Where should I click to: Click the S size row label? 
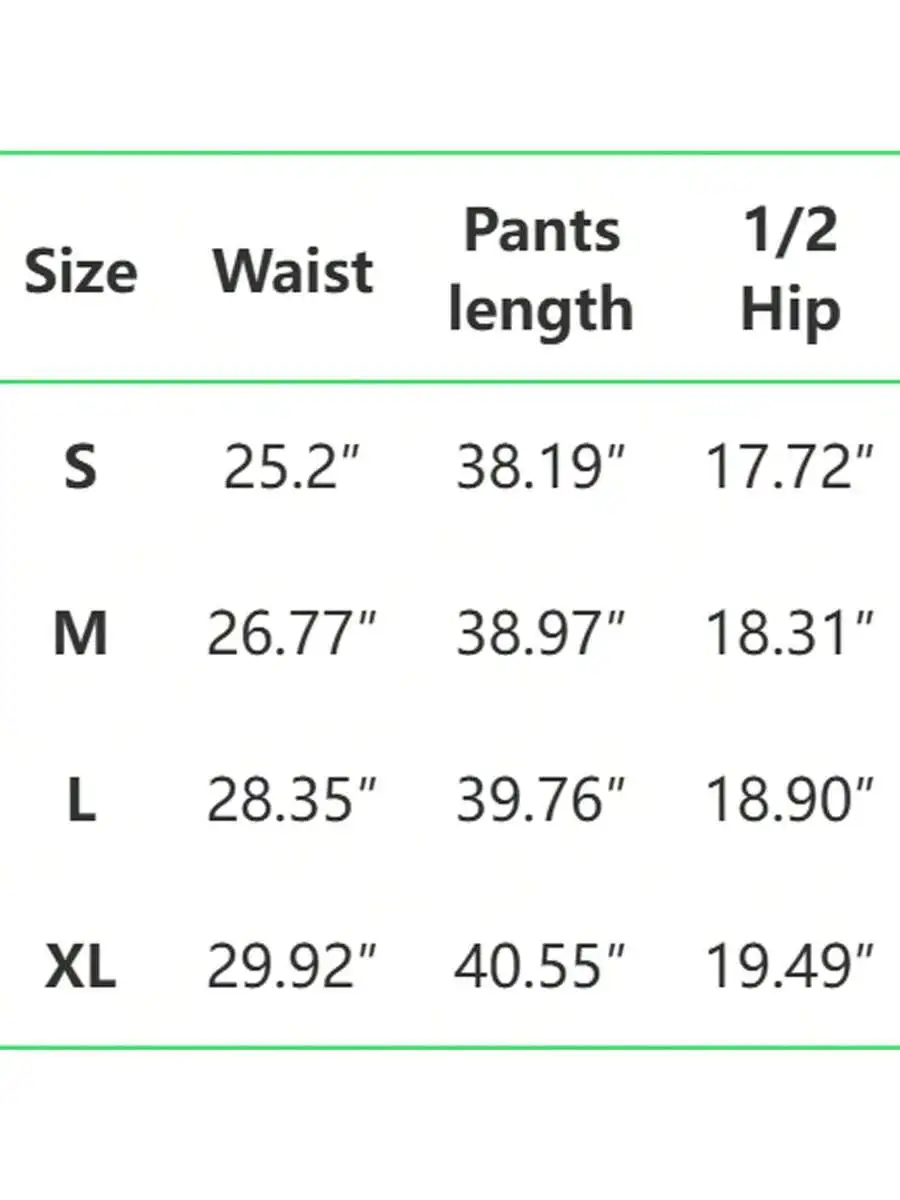81,466
